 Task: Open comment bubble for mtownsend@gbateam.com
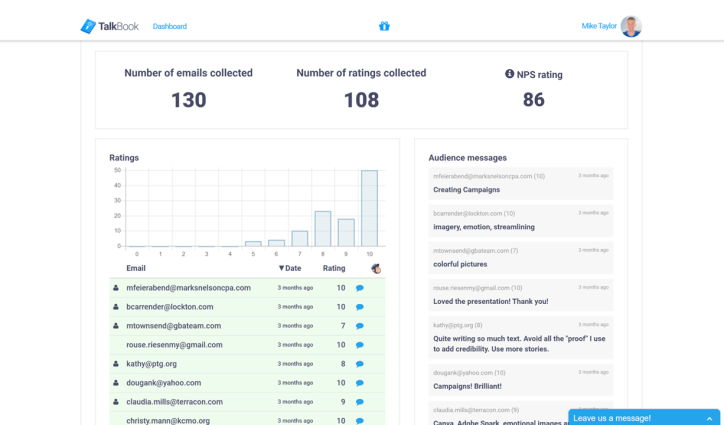(360, 326)
